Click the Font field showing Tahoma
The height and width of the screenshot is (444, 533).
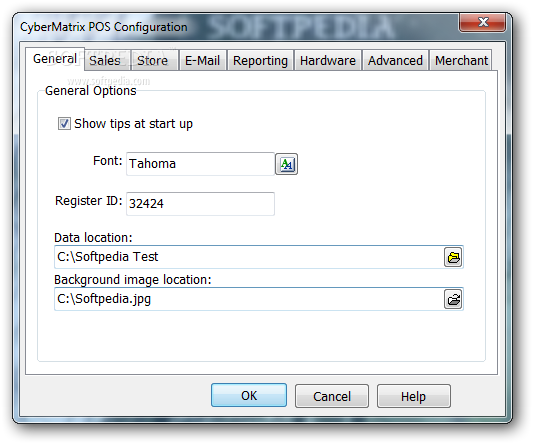200,164
